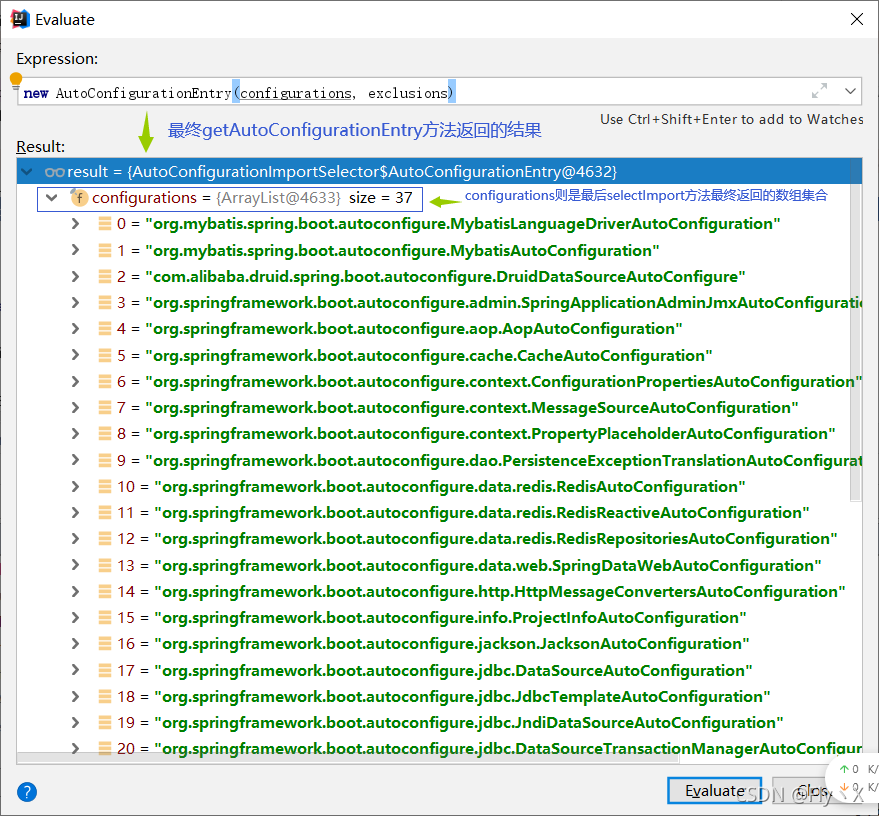Image resolution: width=879 pixels, height=816 pixels.
Task: Select row 6 ConfigurationPropertiesAutoConfiguration
Action: 439,382
